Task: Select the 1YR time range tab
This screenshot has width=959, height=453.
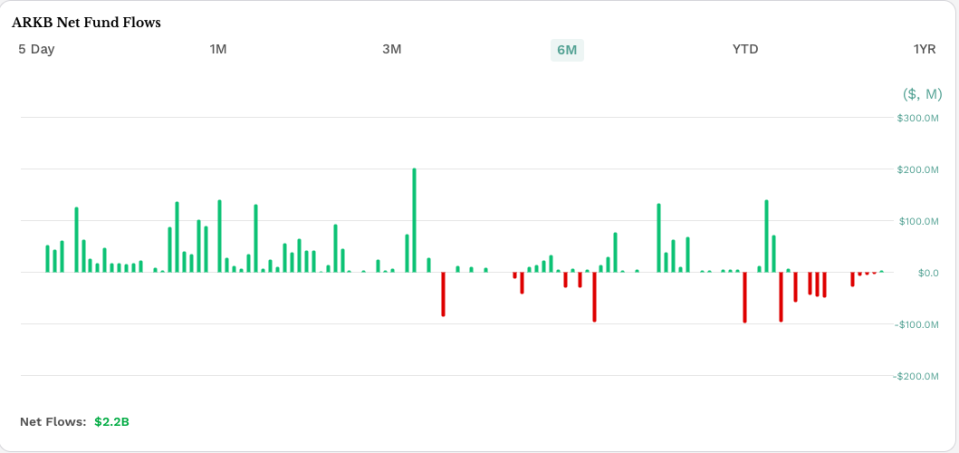Action: (x=924, y=49)
